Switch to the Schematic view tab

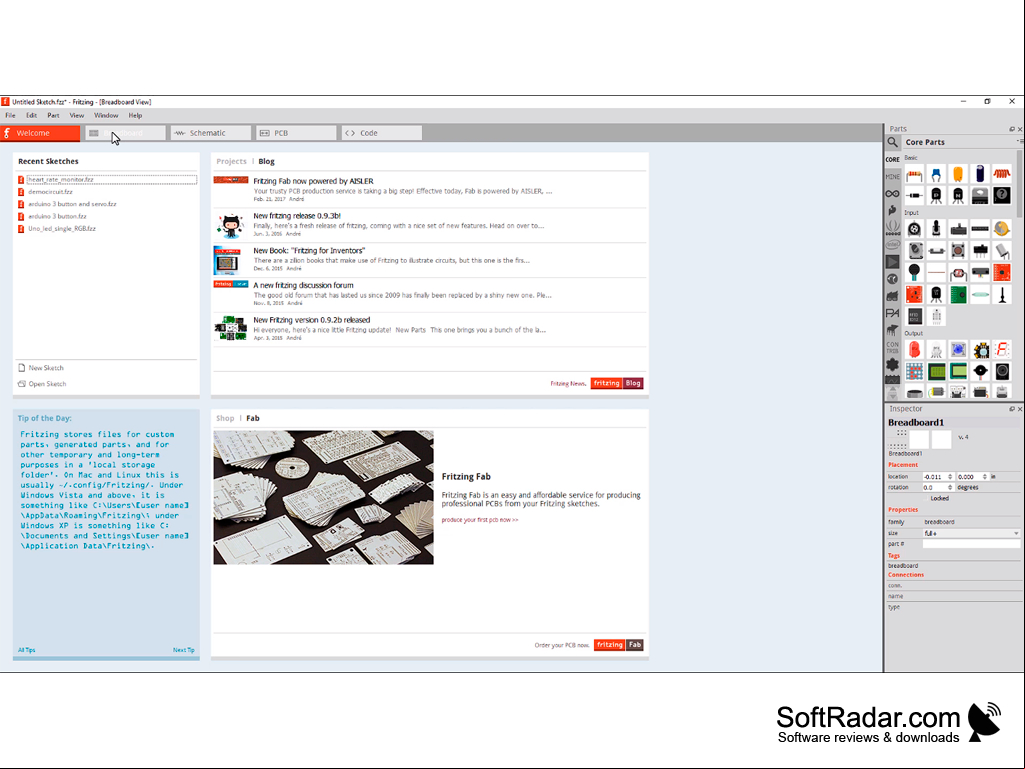(x=210, y=133)
